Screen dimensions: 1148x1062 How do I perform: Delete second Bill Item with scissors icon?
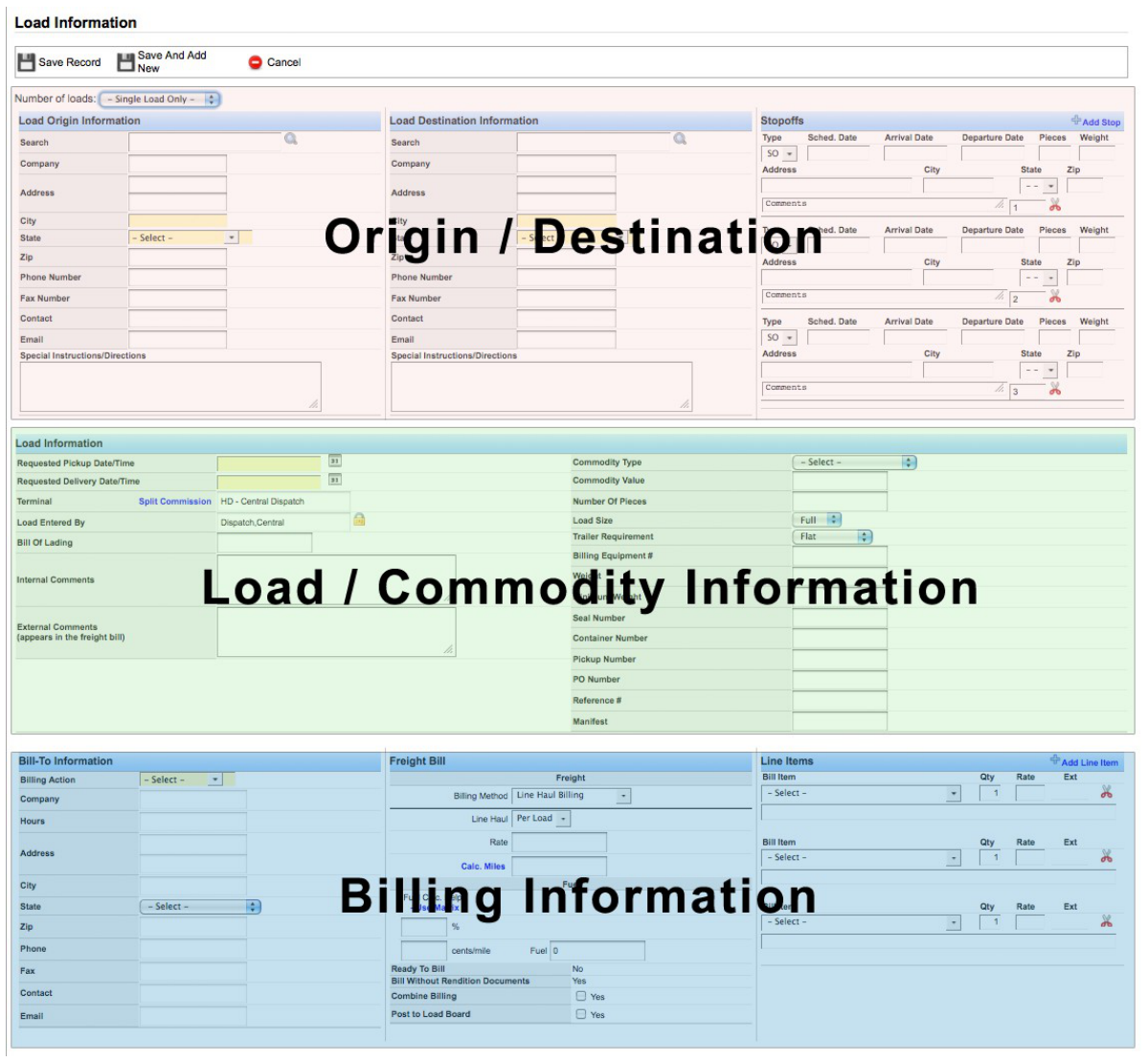point(1106,856)
